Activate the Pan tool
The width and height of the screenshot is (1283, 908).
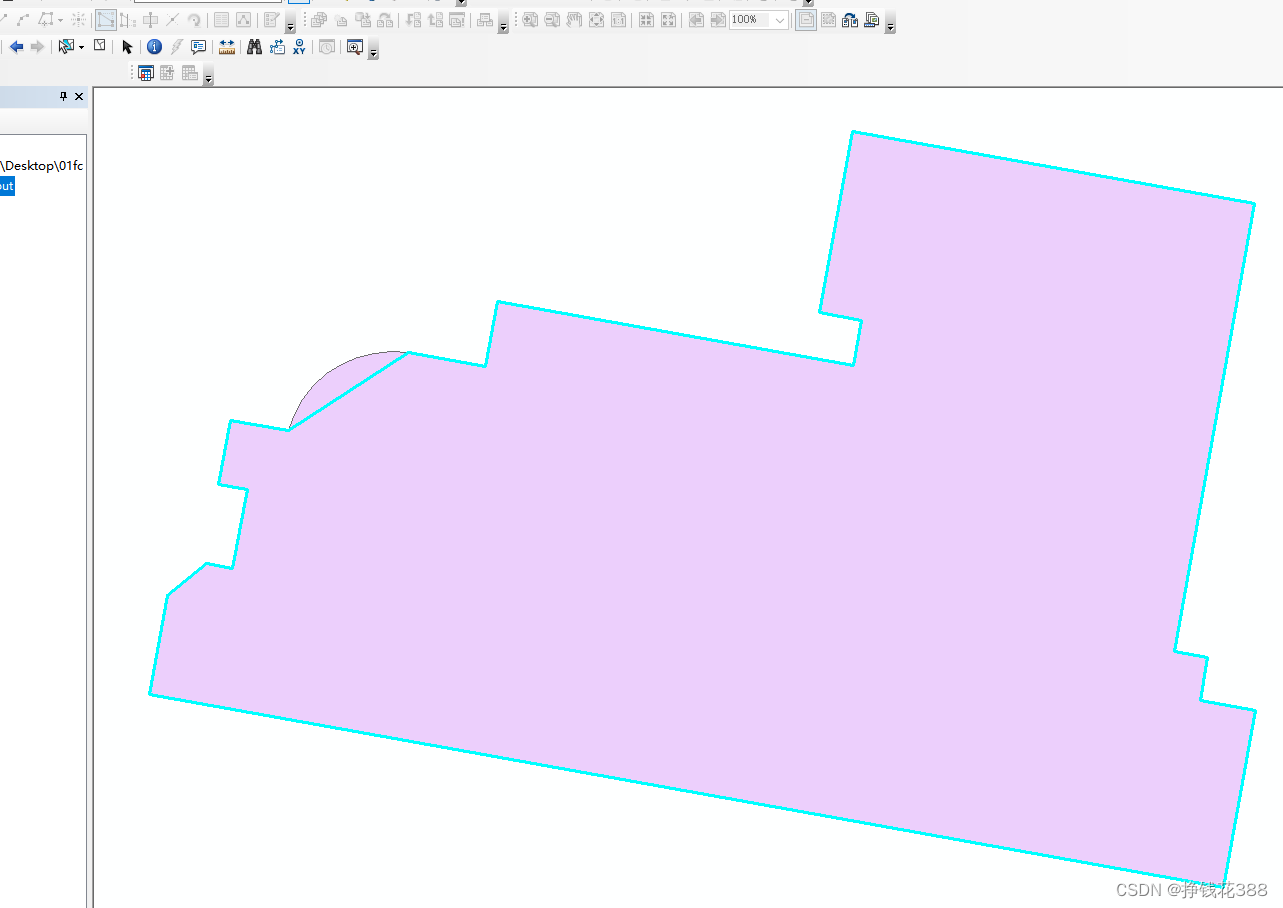tap(572, 20)
